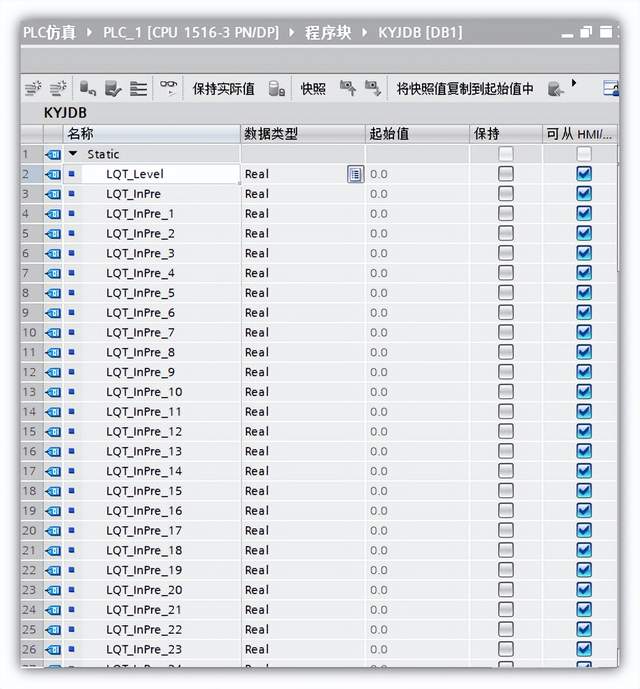
Task: Click the insert row toolbar icon
Action: coord(33,88)
